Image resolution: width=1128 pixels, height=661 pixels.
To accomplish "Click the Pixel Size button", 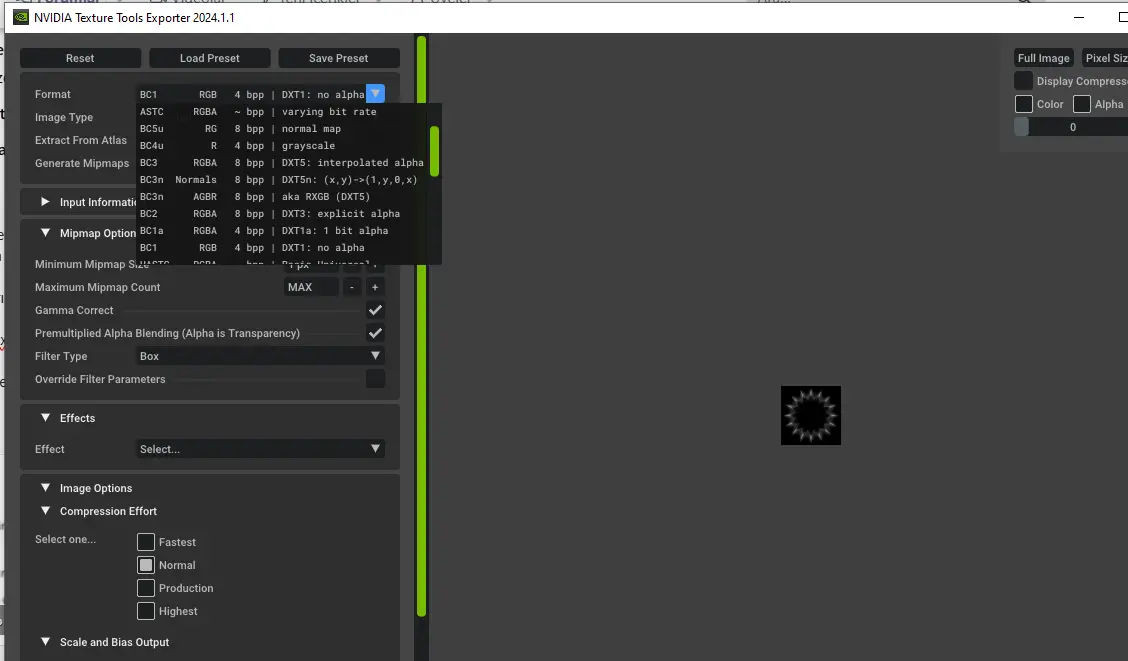I will pyautogui.click(x=1105, y=58).
